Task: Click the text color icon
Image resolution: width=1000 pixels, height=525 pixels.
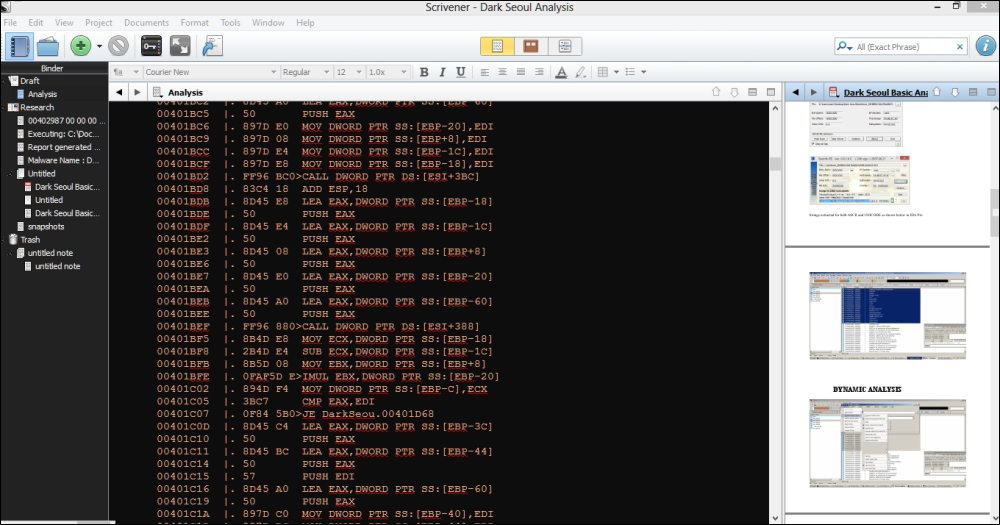Action: (561, 72)
